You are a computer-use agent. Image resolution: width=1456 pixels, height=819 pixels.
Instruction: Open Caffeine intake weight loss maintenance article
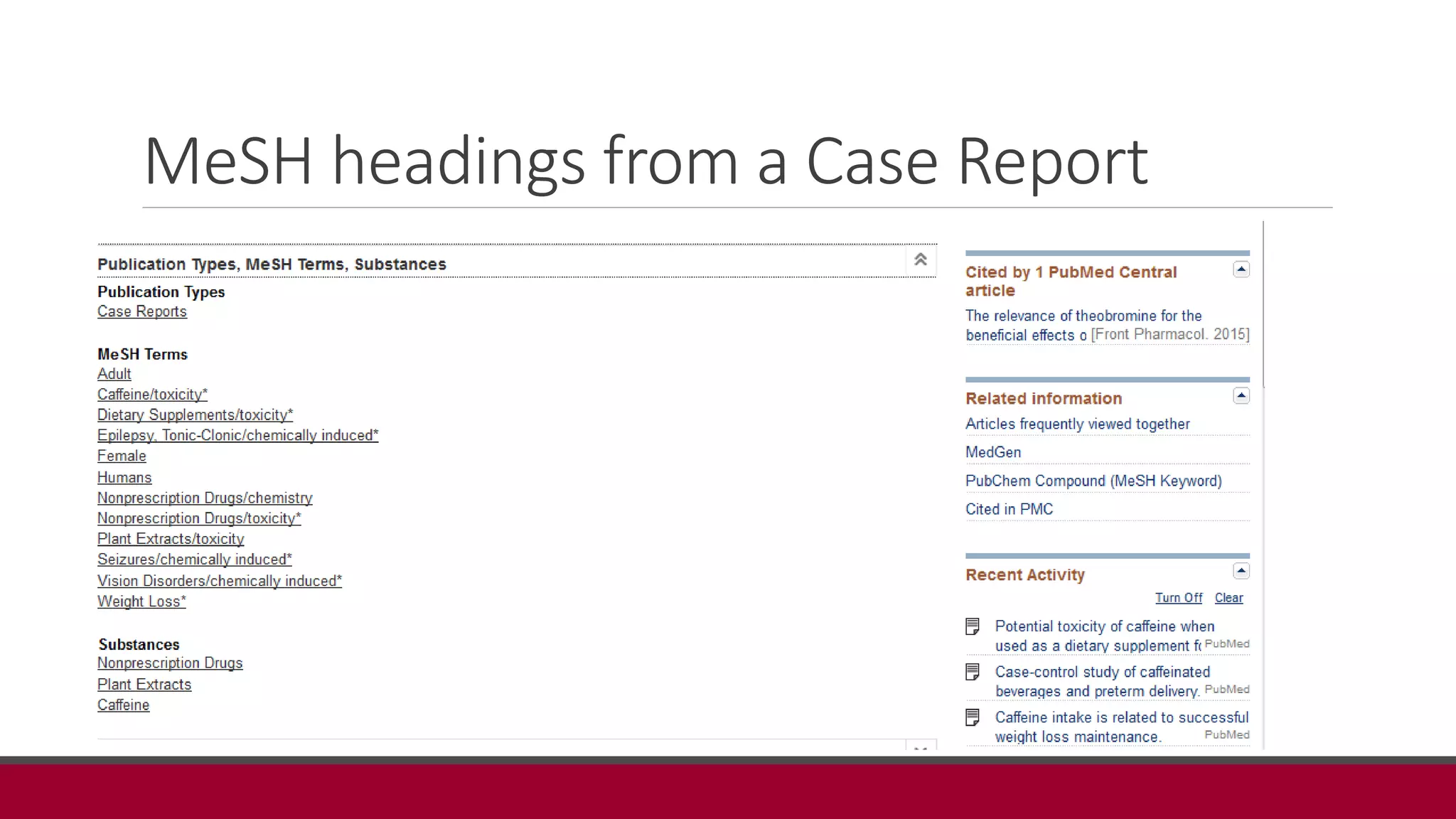coord(1121,727)
